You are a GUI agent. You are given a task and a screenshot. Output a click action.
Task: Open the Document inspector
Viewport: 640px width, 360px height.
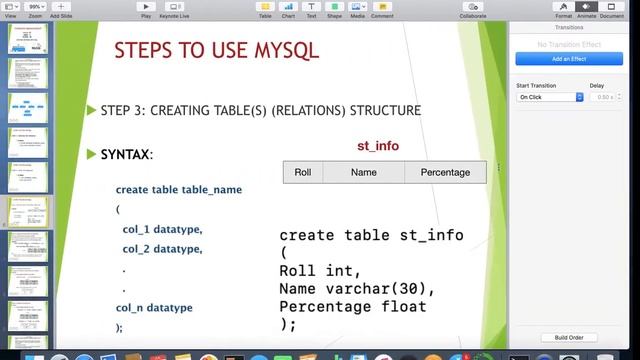[611, 7]
